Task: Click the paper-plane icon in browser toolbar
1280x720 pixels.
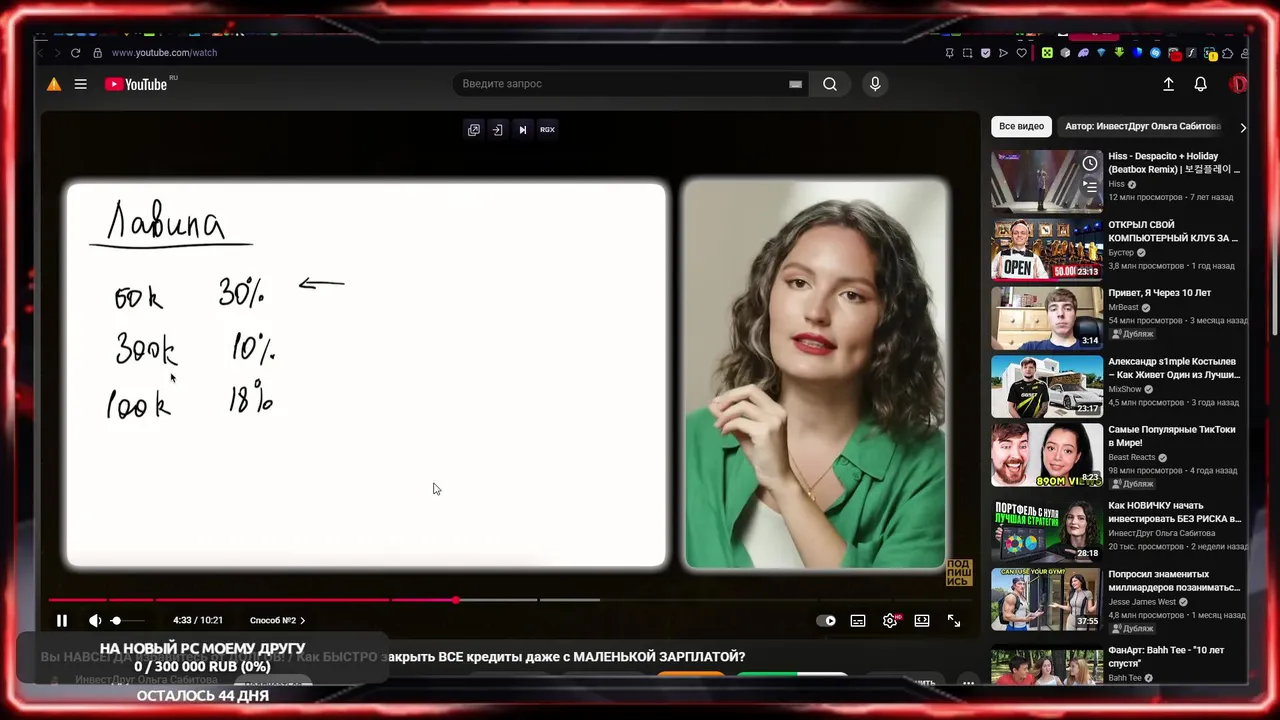Action: tap(1003, 53)
